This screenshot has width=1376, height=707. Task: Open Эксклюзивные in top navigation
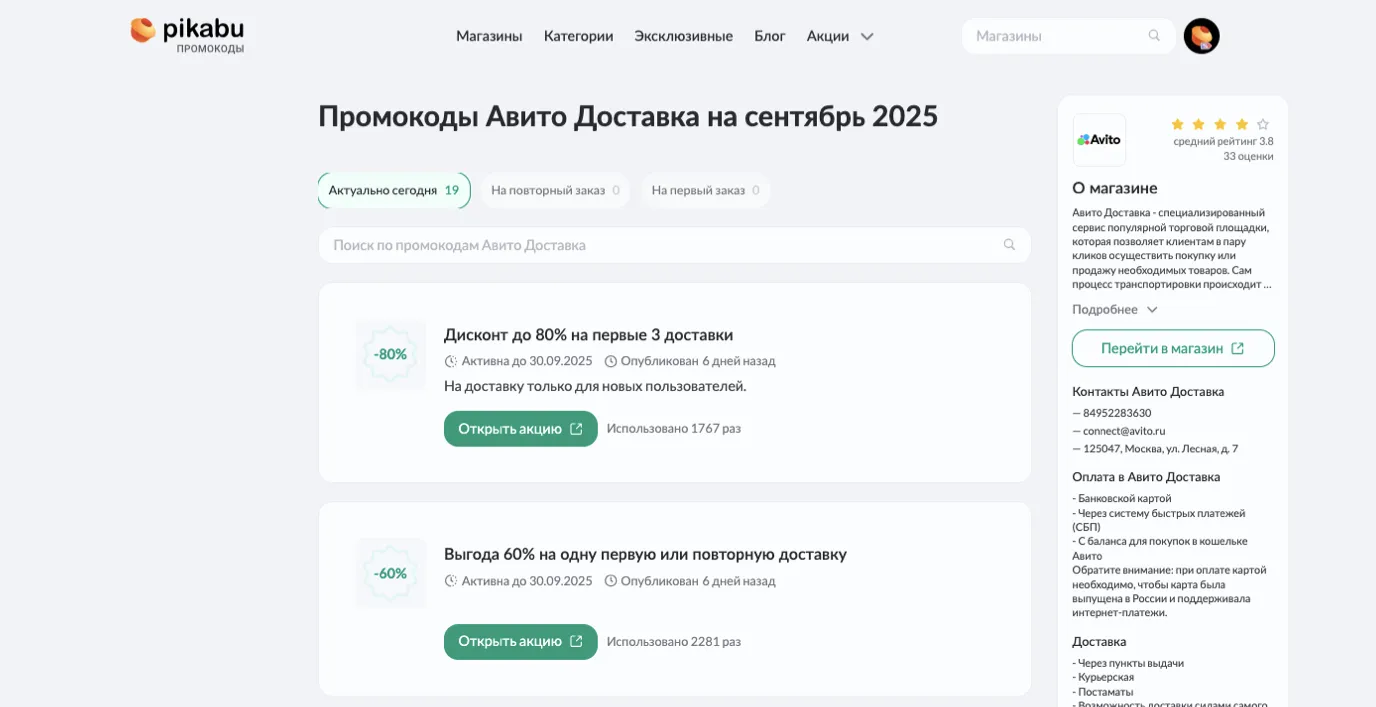click(x=683, y=36)
